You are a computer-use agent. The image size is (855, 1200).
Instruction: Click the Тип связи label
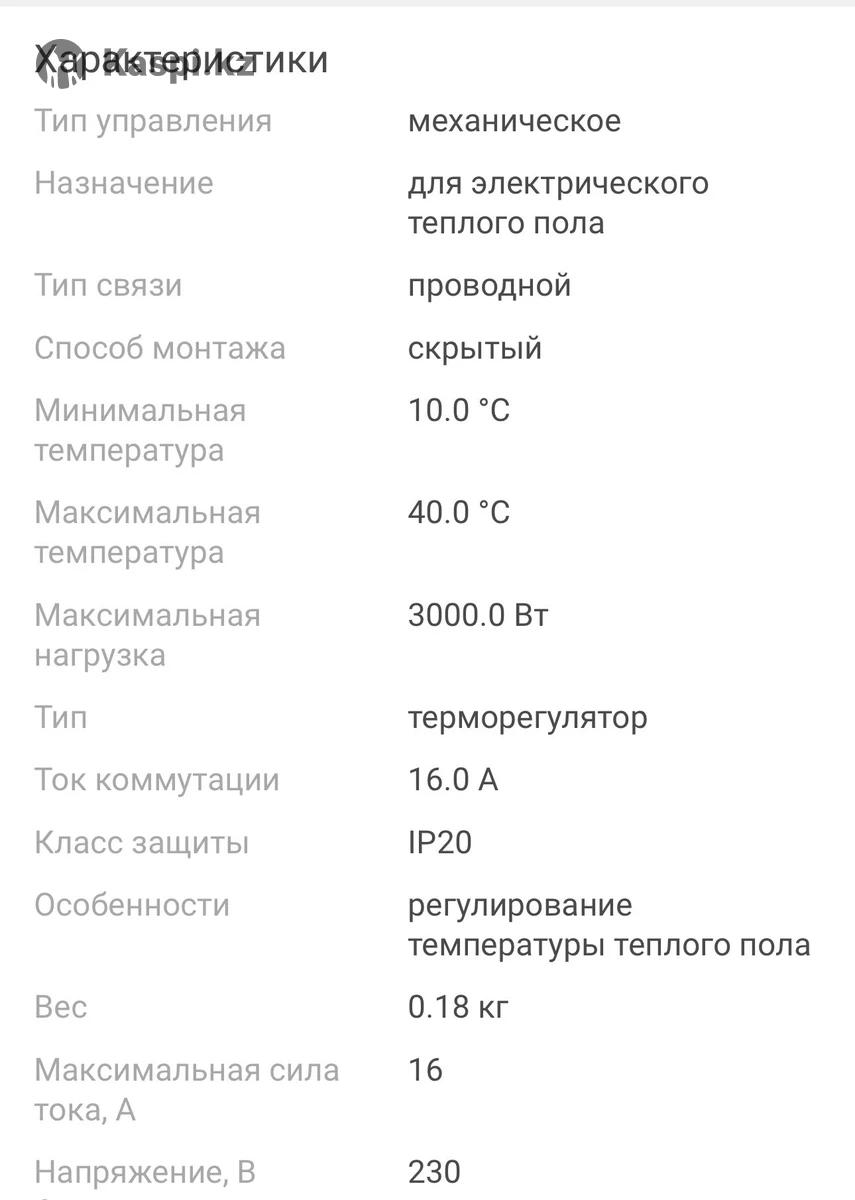pyautogui.click(x=108, y=285)
